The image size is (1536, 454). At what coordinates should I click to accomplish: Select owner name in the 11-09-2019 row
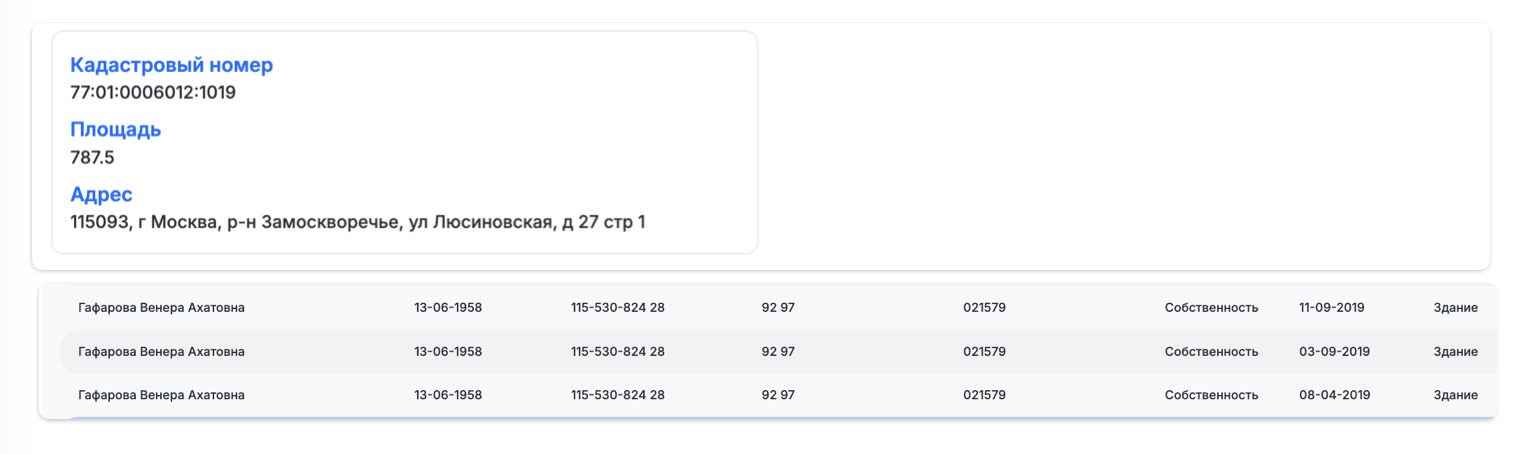161,308
